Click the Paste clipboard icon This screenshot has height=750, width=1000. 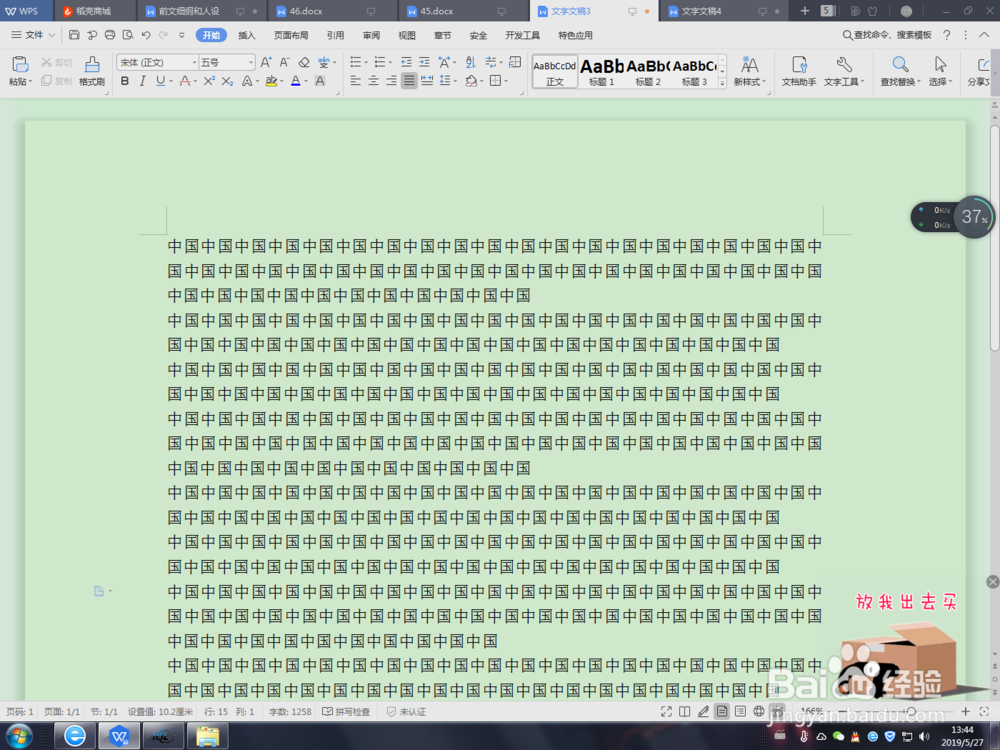pos(20,64)
